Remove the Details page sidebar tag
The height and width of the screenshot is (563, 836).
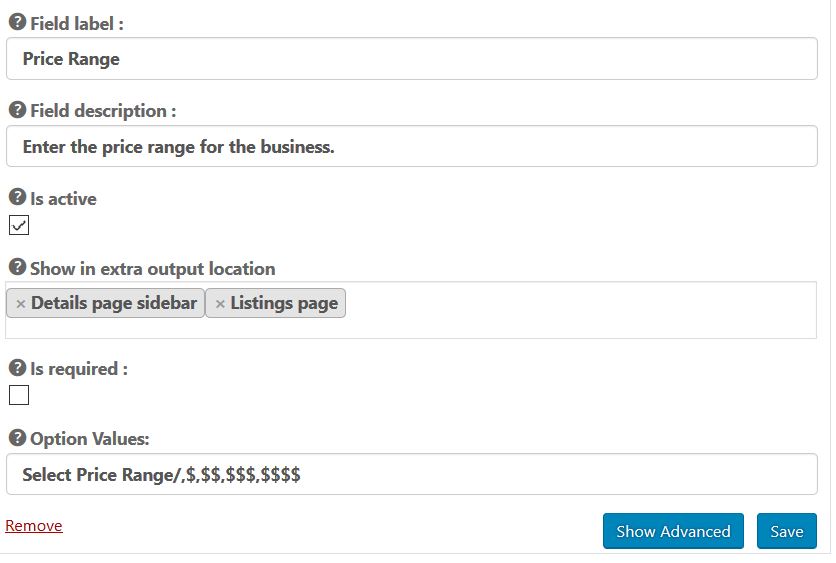tap(21, 304)
